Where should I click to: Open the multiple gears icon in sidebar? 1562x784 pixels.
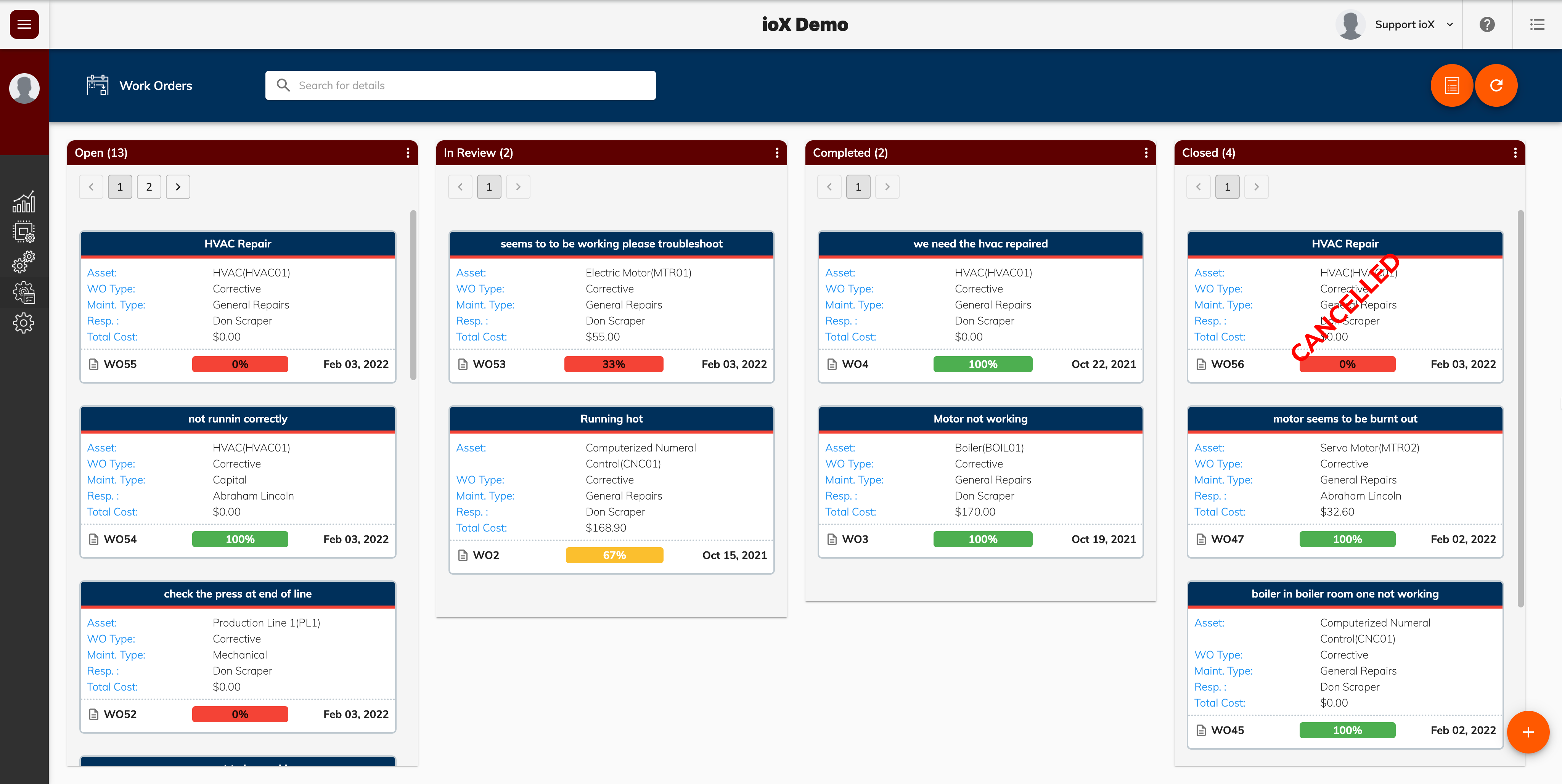point(24,262)
